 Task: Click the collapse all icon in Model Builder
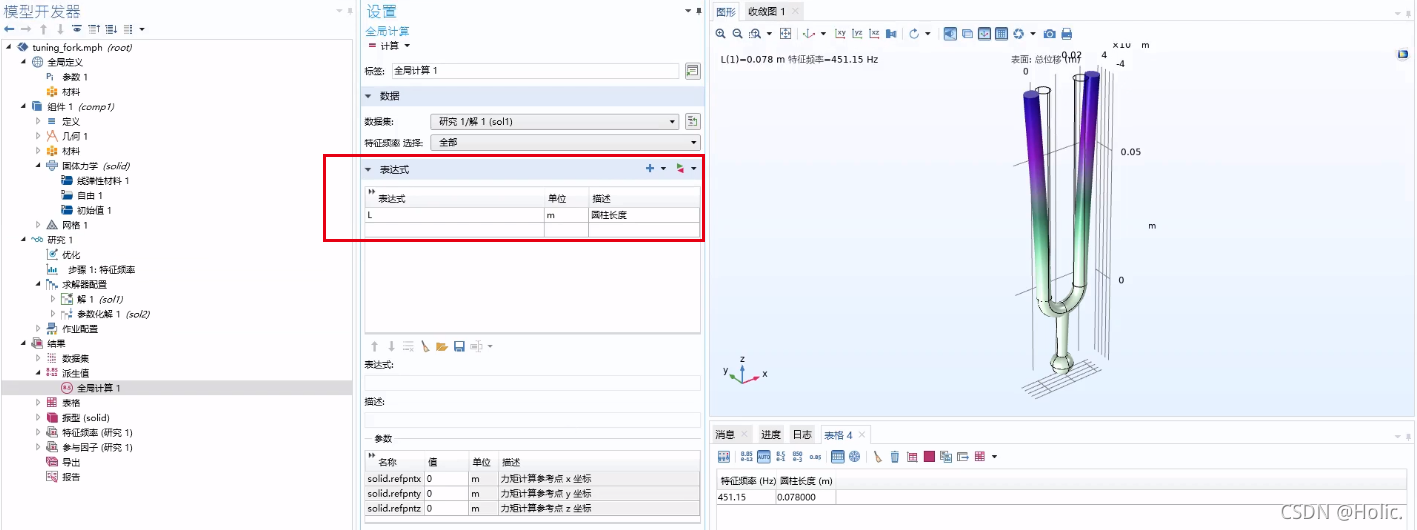pos(93,29)
